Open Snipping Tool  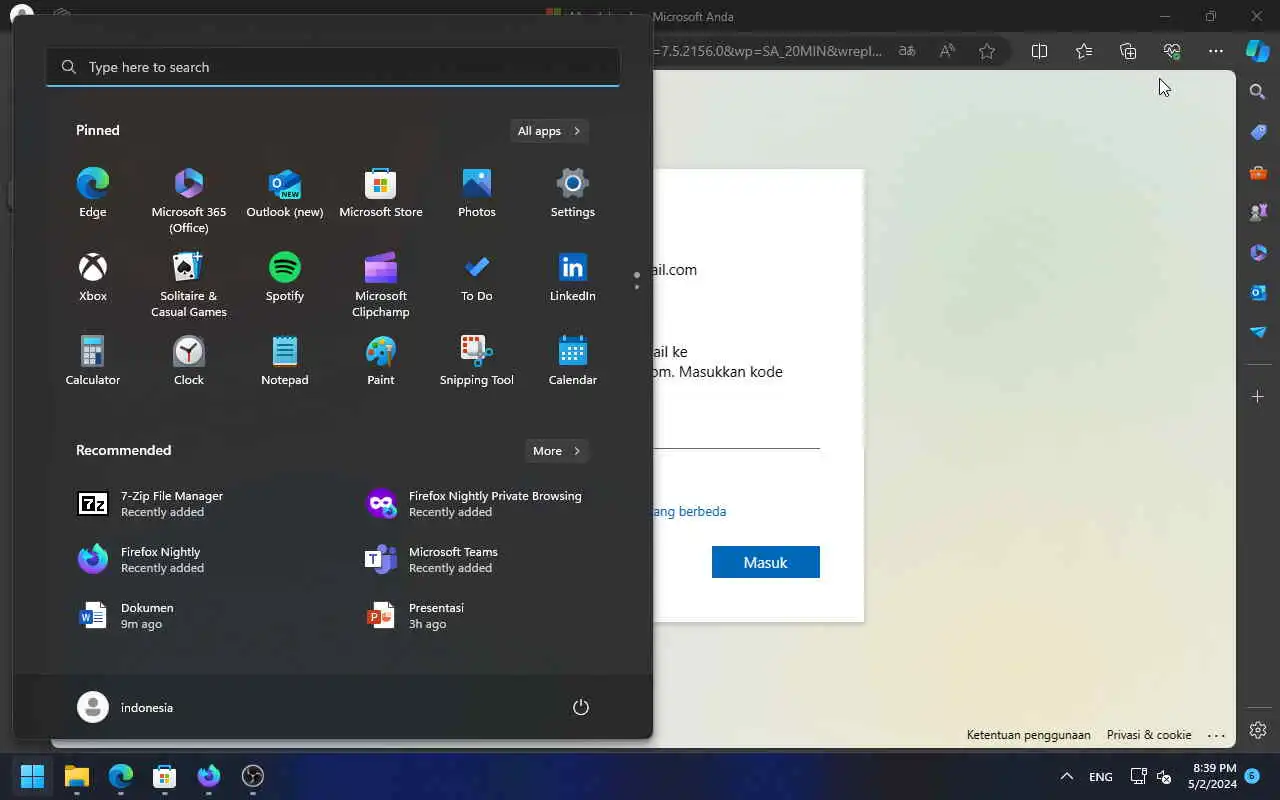pos(477,361)
